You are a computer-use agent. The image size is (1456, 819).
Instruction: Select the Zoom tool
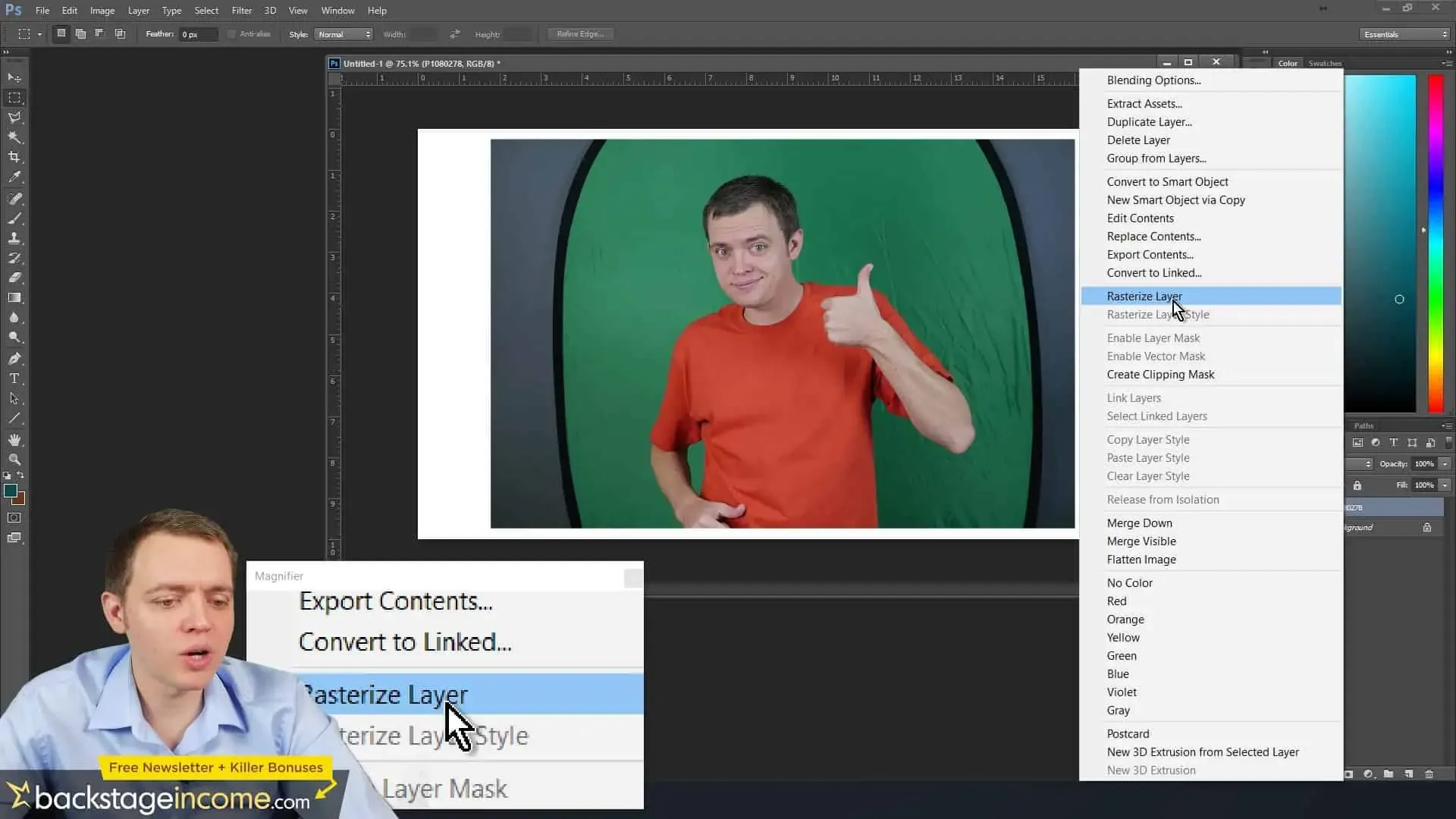pyautogui.click(x=15, y=459)
